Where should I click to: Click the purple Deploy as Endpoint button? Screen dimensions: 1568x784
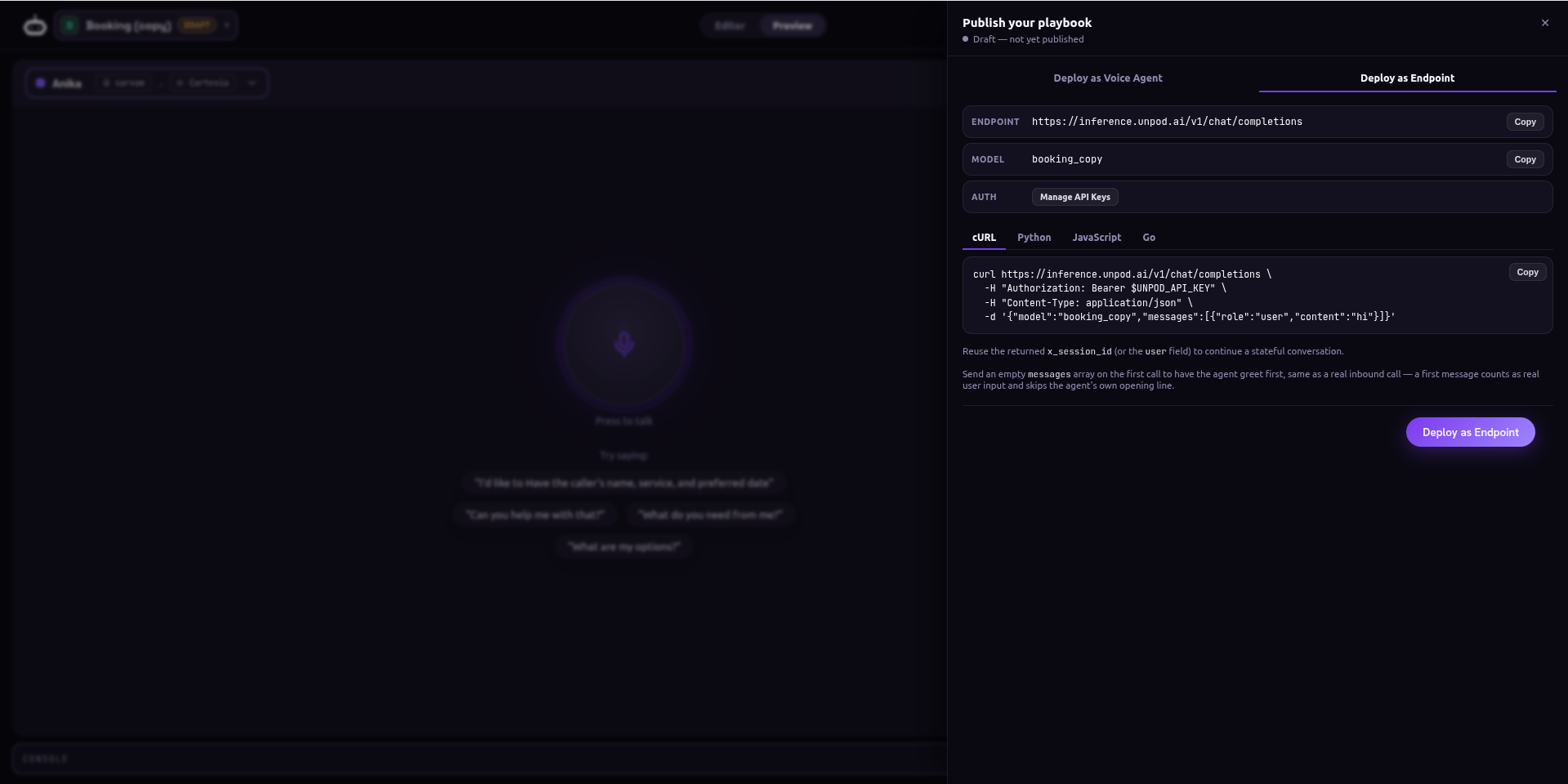[x=1470, y=432]
